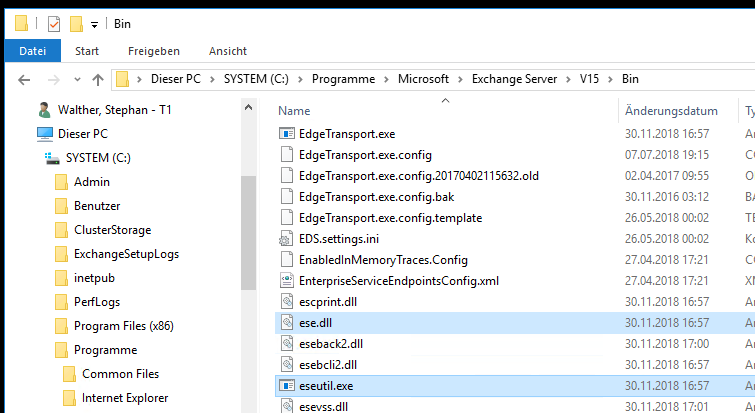
Task: Expand the chevron after Microsoft breadcrumb
Action: (460, 79)
